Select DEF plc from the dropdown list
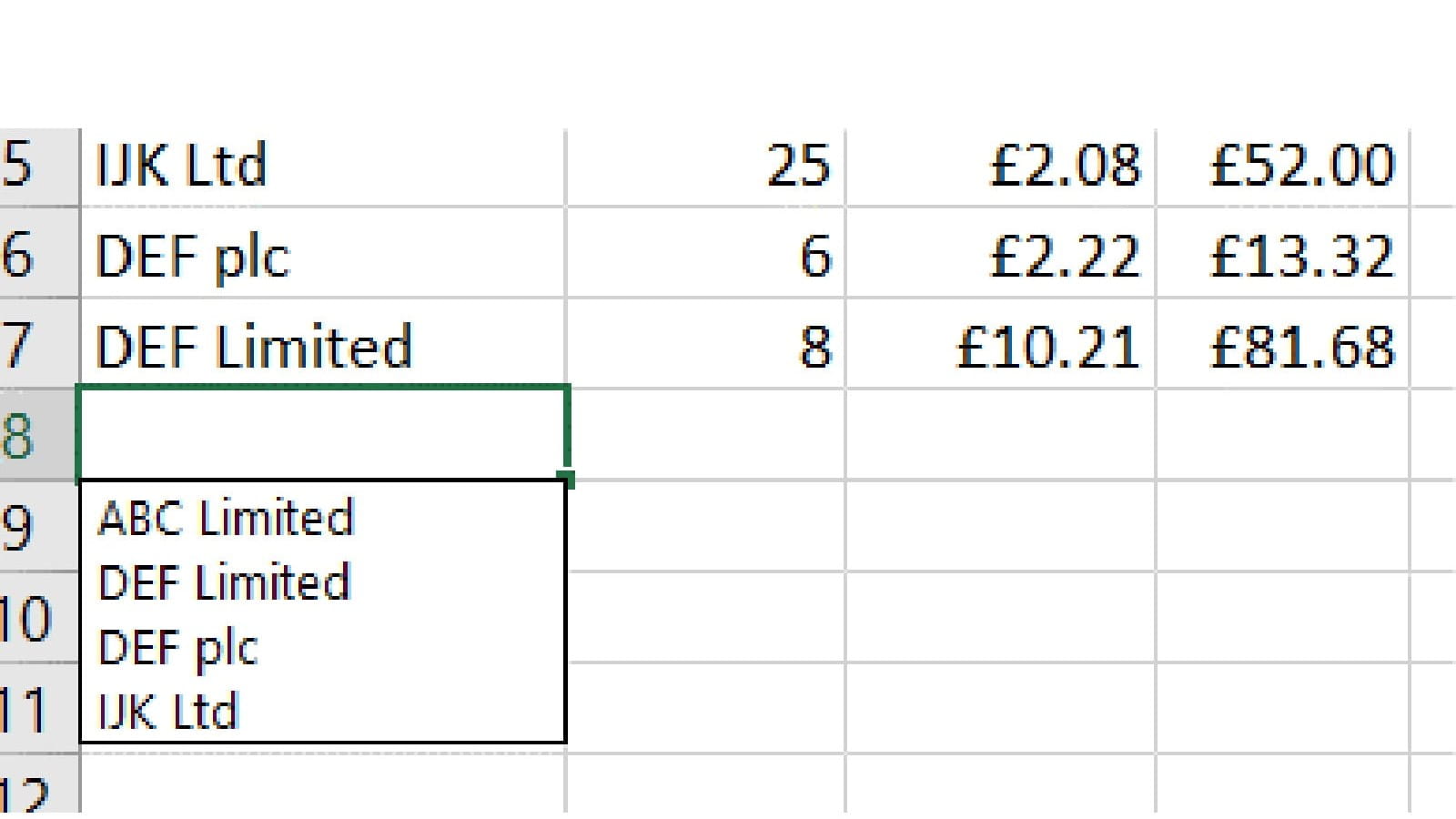Image resolution: width=1456 pixels, height=819 pixels. (x=178, y=648)
